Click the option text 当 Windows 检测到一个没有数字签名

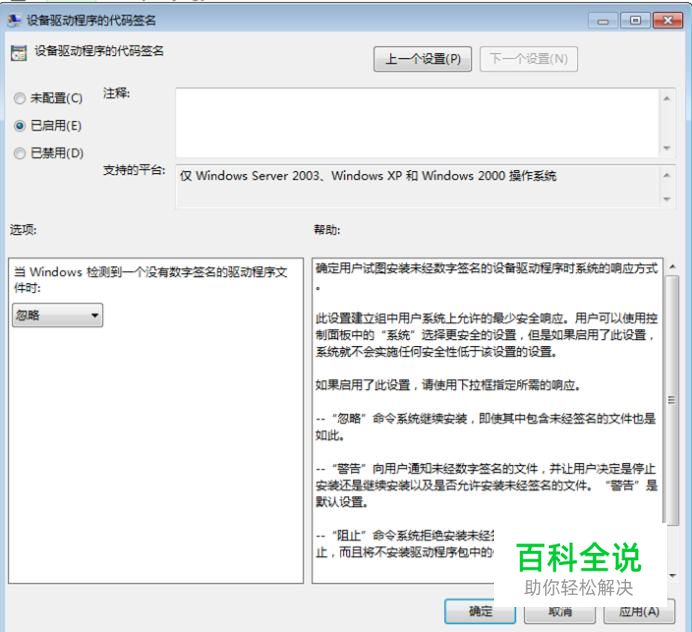(150, 280)
